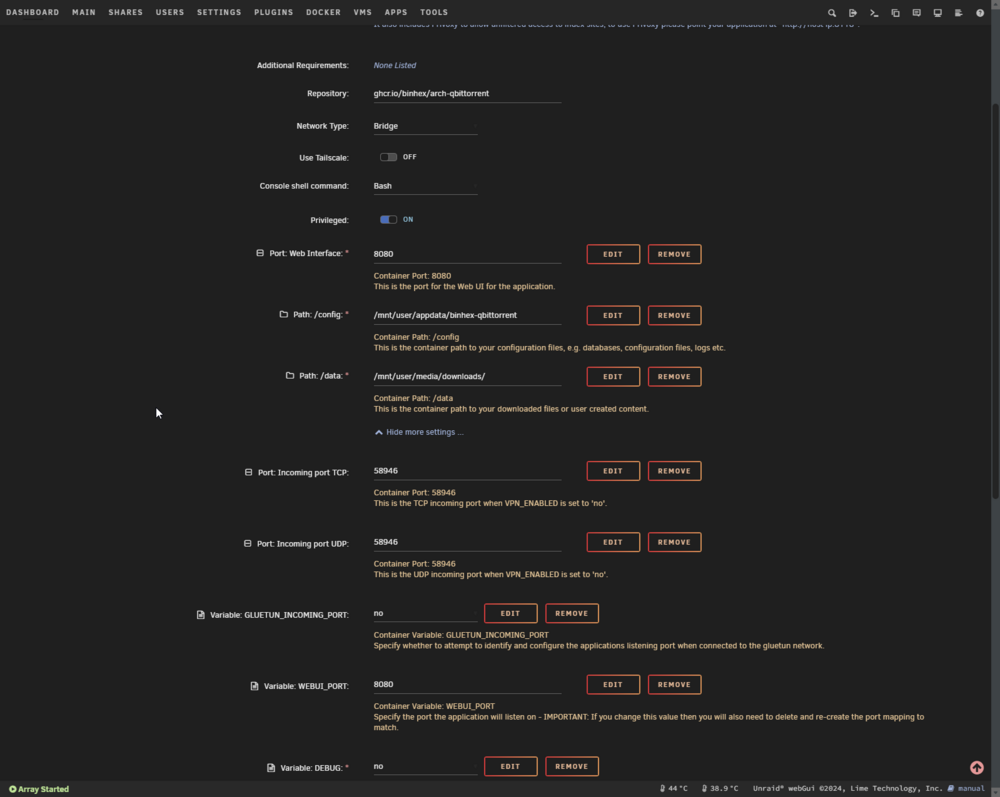Open the Apps menu

click(x=395, y=12)
